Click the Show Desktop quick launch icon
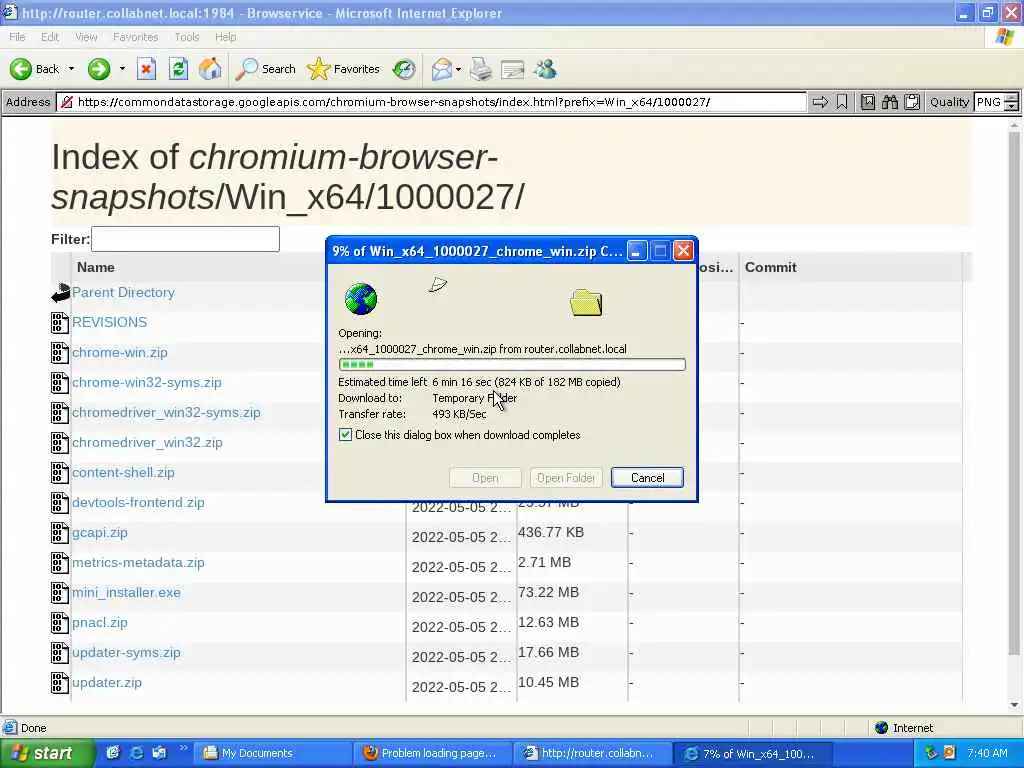The width and height of the screenshot is (1024, 768). pyautogui.click(x=113, y=753)
